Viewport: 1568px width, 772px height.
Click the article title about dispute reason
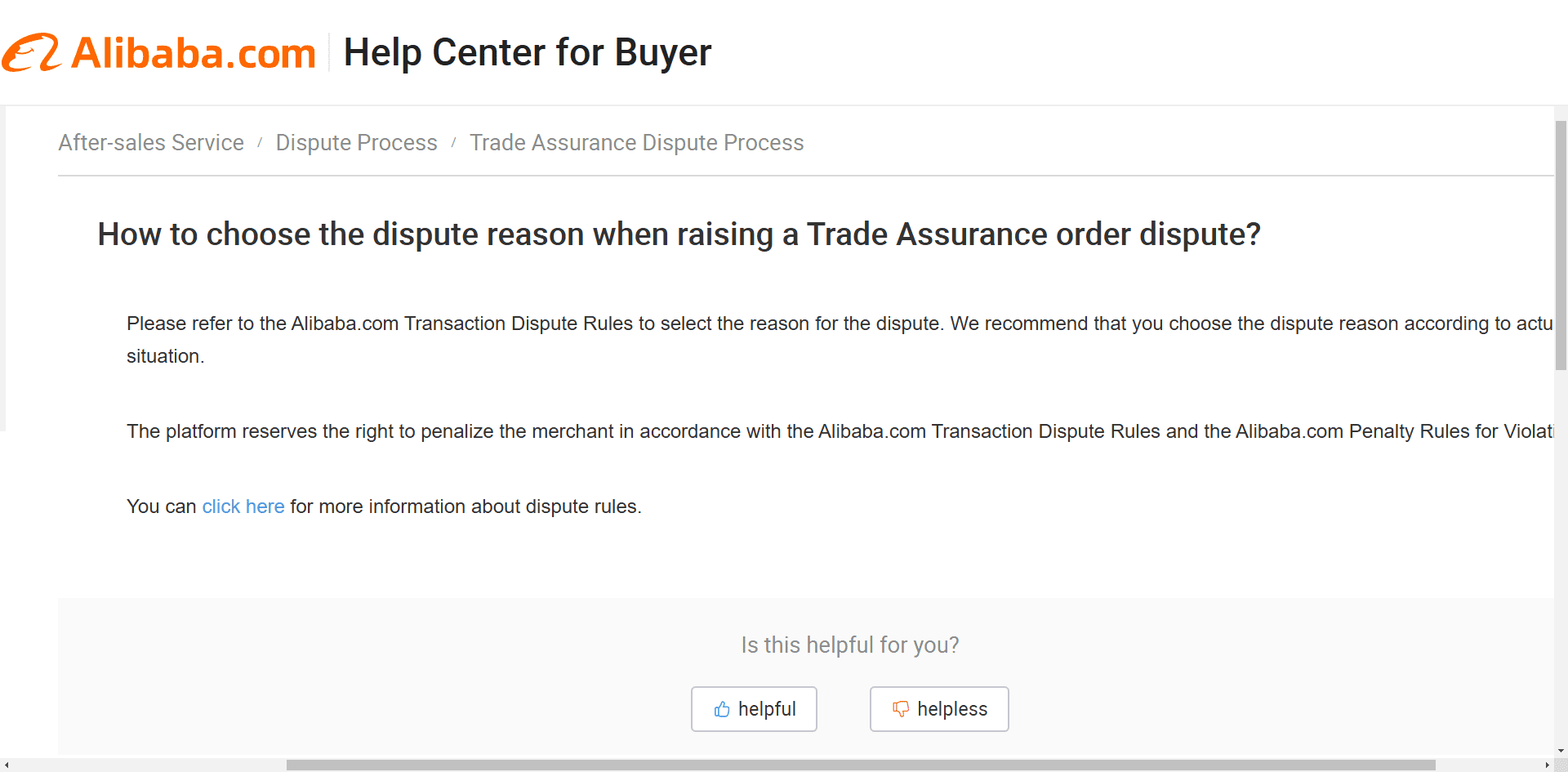click(x=679, y=234)
